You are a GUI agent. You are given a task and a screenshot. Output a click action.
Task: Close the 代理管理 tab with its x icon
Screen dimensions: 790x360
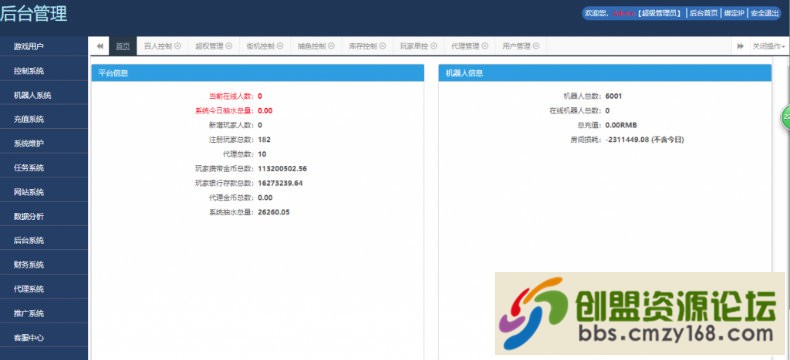[485, 46]
